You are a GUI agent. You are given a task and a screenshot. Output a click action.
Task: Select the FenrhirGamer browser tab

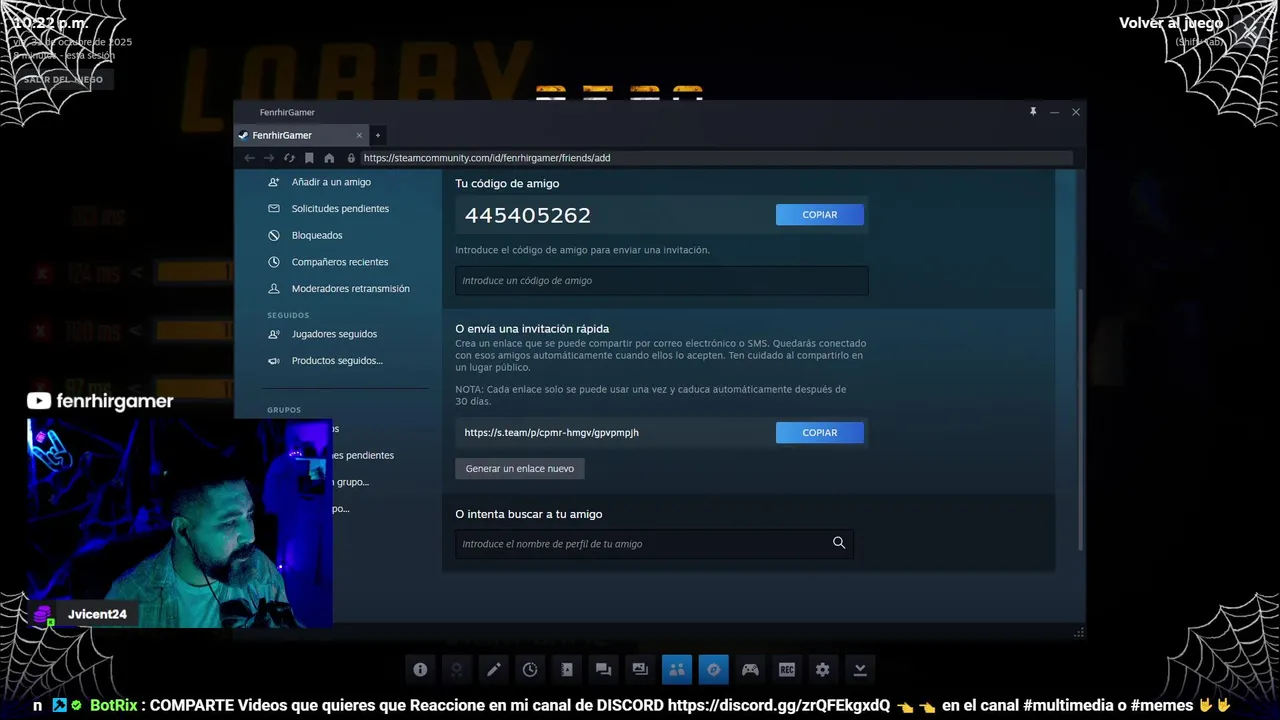point(302,135)
